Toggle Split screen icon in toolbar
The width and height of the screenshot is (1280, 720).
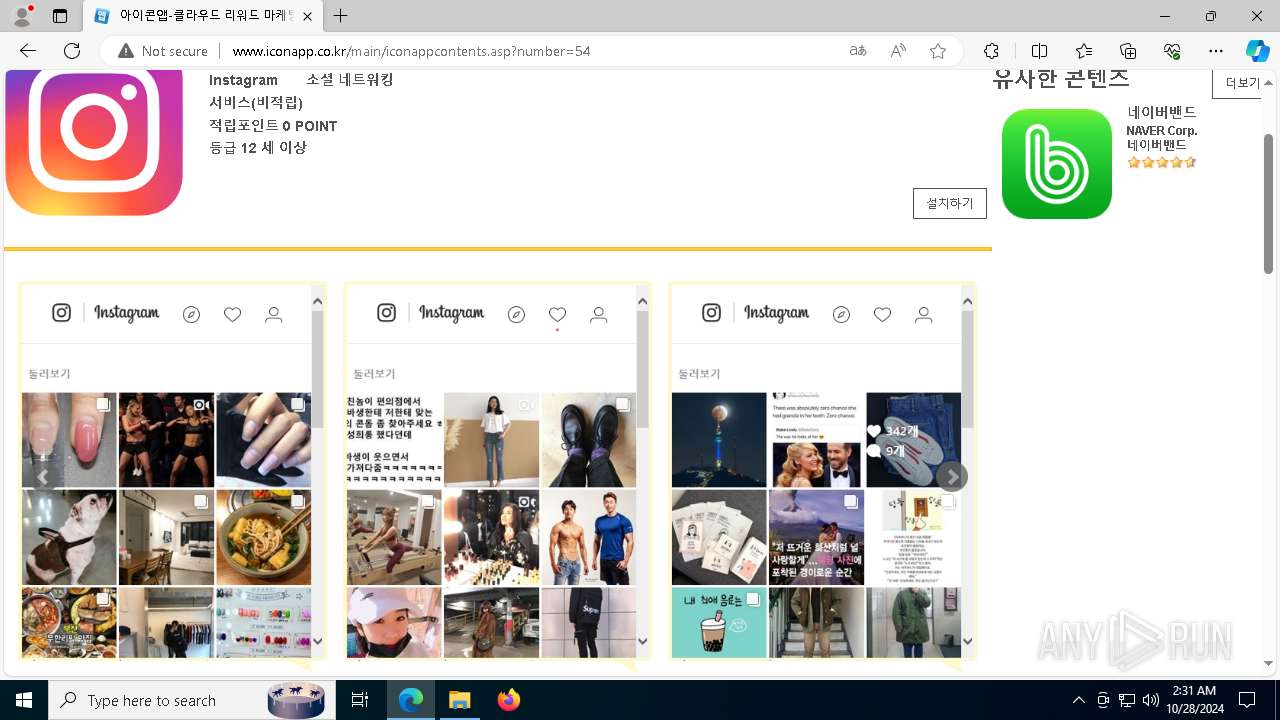click(1039, 51)
